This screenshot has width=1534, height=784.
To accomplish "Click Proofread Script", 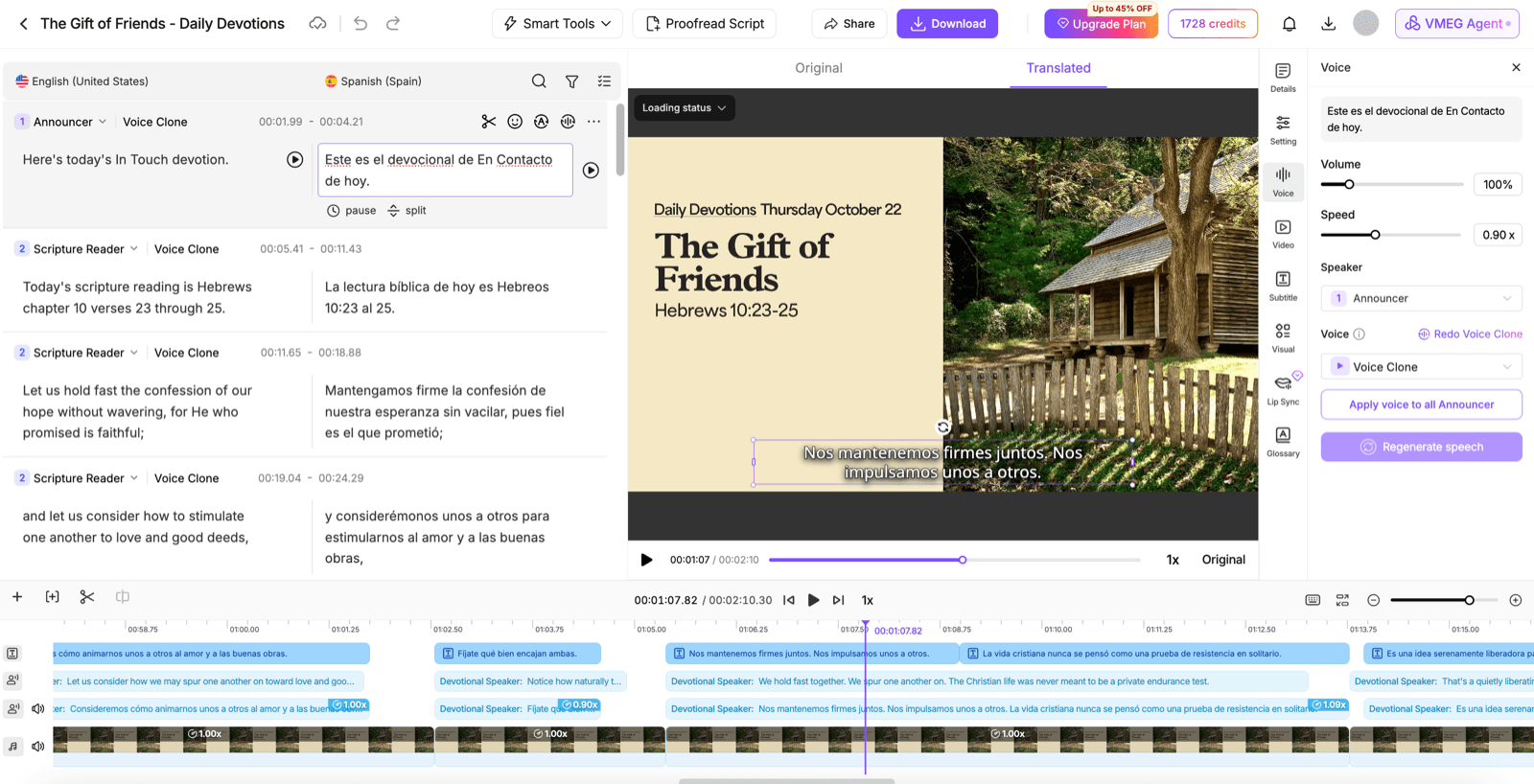I will [x=705, y=24].
